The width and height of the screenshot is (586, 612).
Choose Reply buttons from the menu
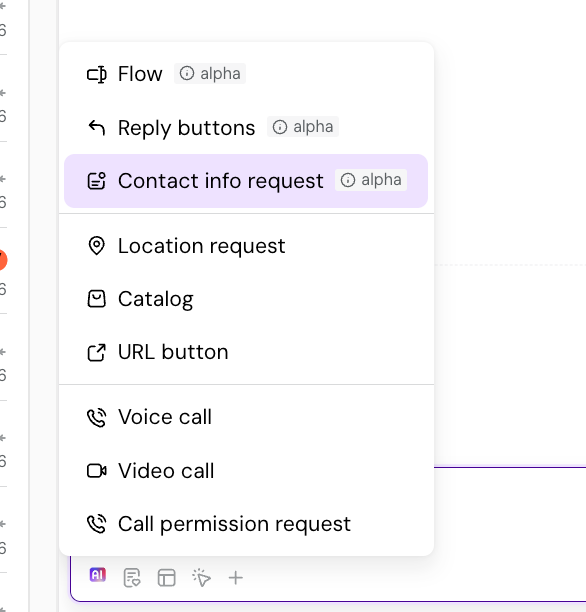coord(246,128)
